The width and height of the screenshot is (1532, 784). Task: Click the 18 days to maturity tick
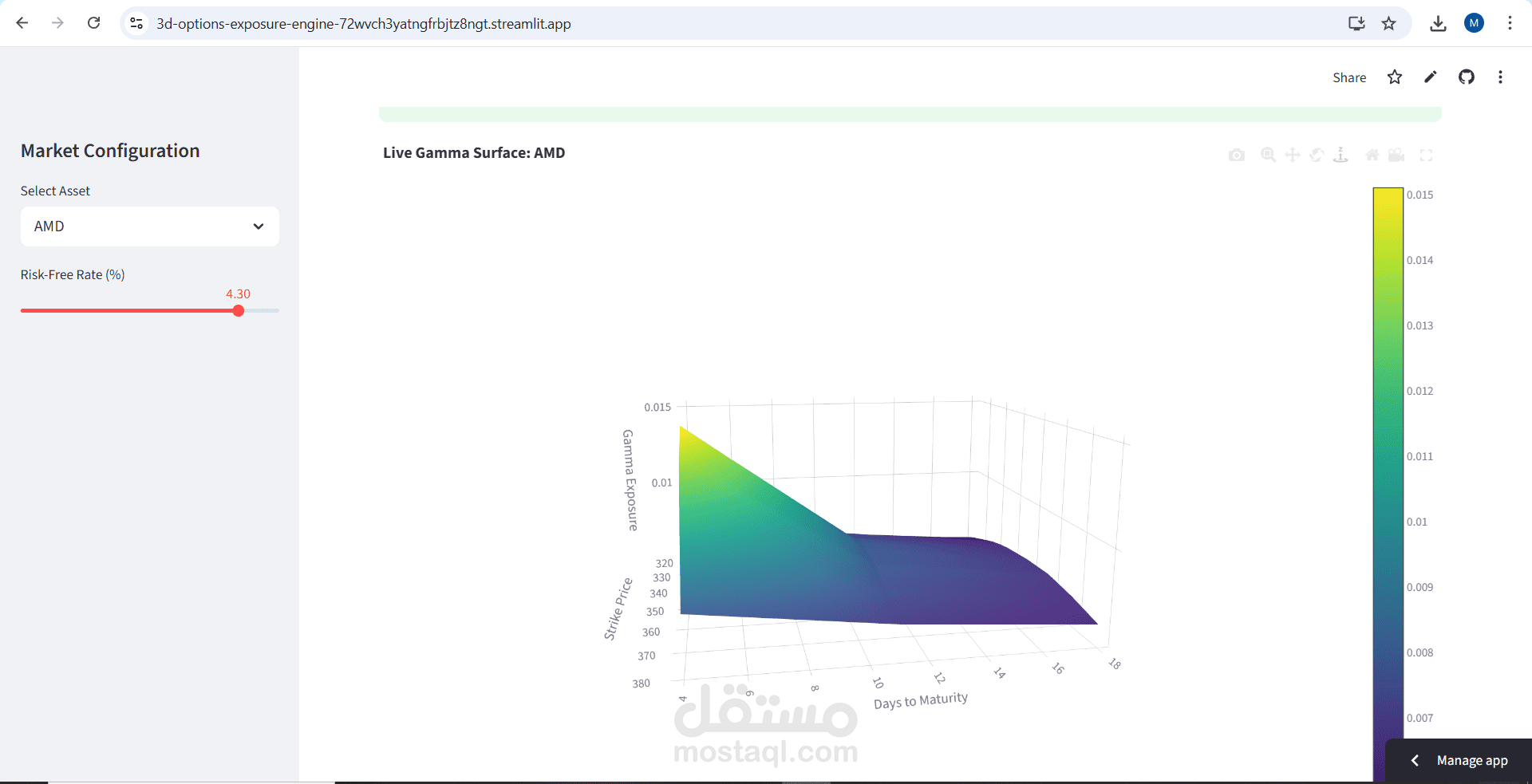coord(1115,664)
